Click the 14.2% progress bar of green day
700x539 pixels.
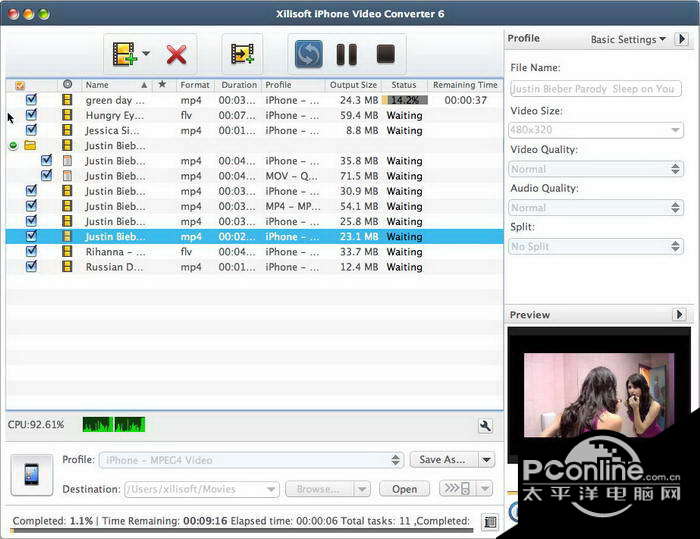click(x=405, y=100)
